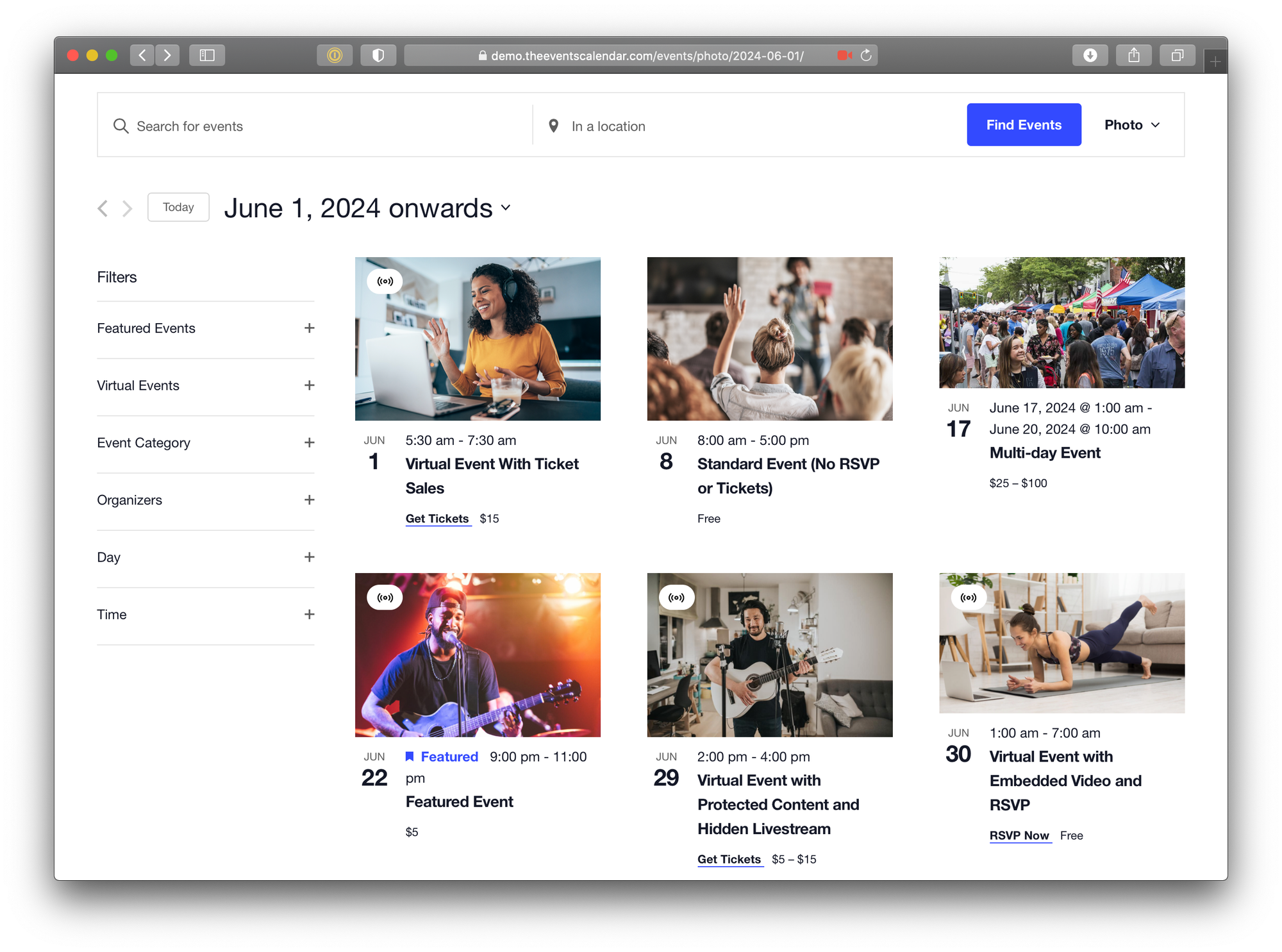
Task: Click the Safari sidebar toggle icon
Action: click(x=206, y=56)
